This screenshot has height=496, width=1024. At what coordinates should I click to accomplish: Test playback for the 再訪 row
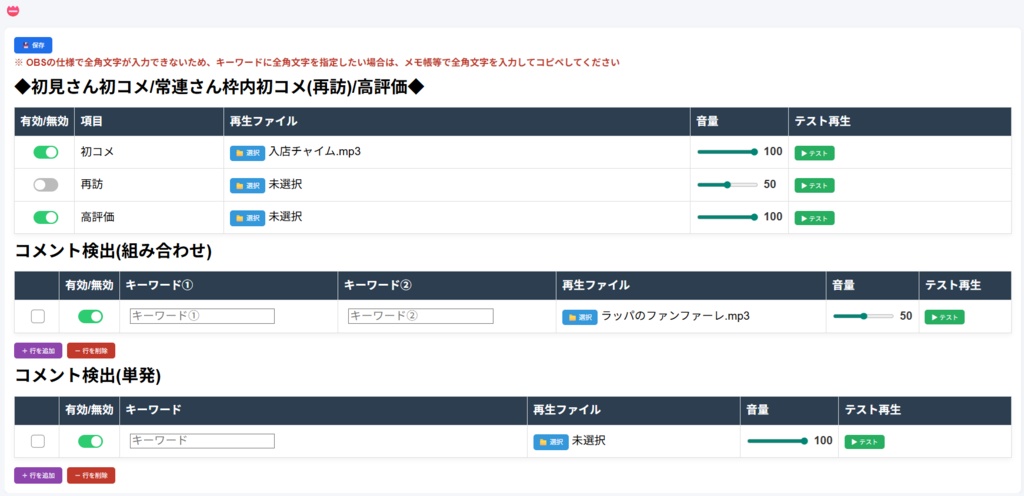(814, 185)
